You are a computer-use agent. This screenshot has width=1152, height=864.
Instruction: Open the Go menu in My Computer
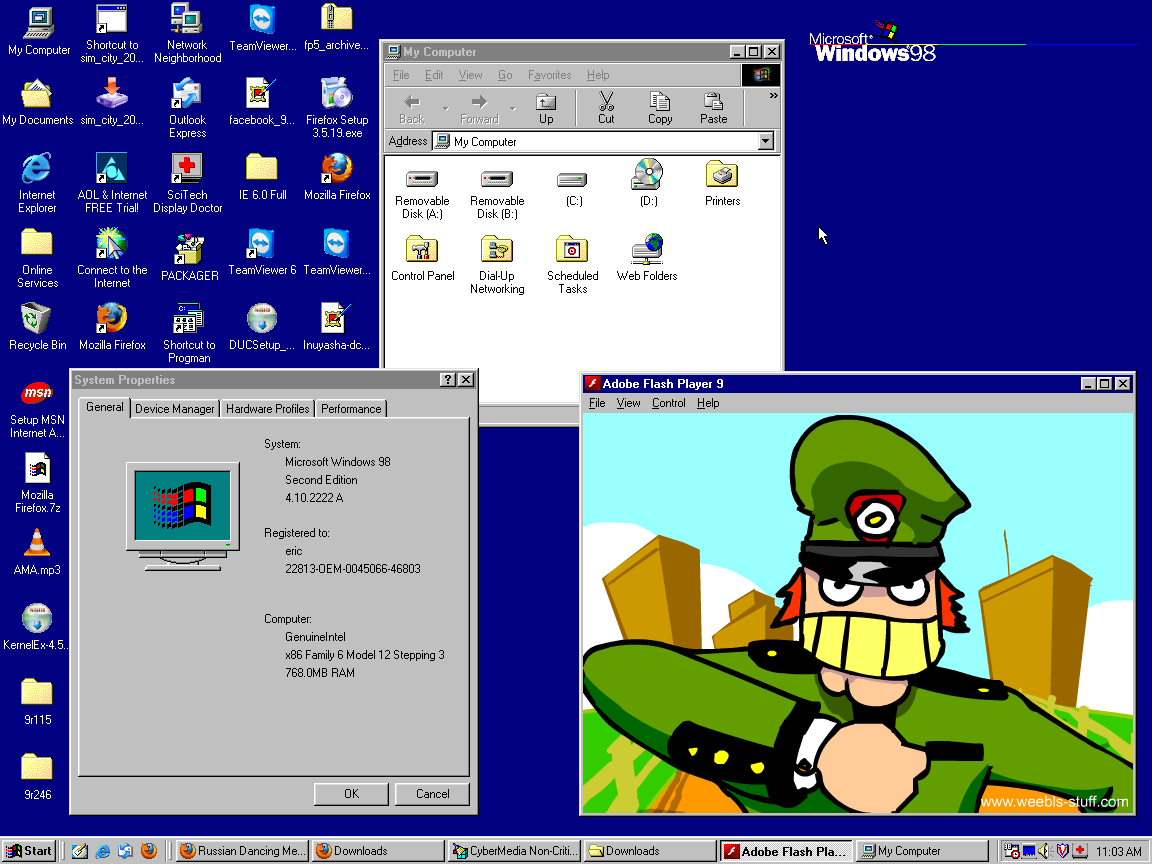(505, 75)
